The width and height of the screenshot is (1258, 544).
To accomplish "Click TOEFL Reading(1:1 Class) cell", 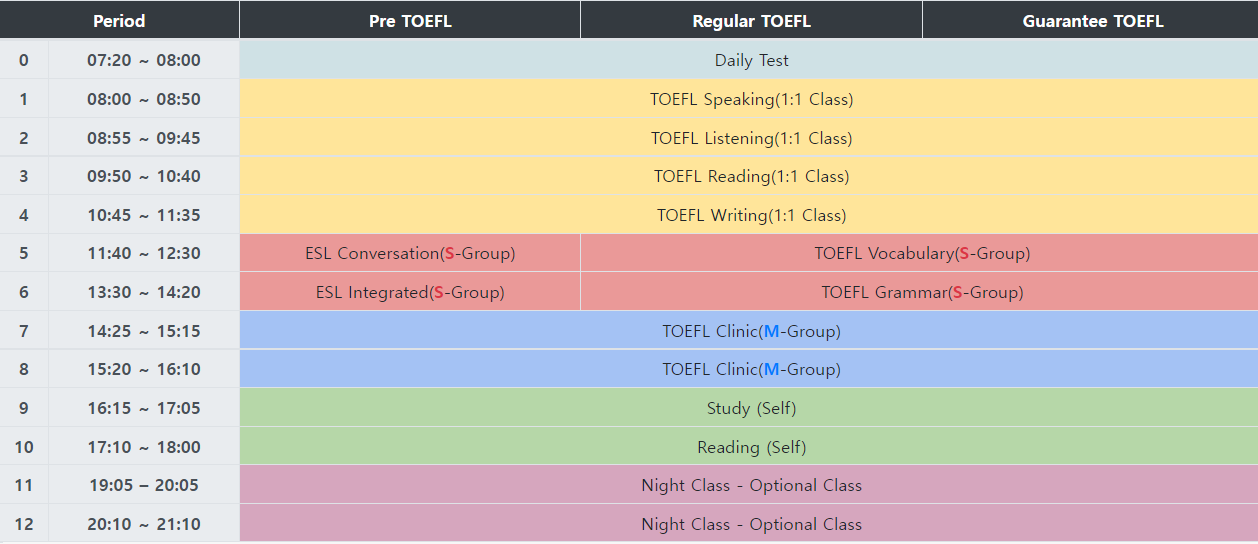I will click(x=751, y=176).
